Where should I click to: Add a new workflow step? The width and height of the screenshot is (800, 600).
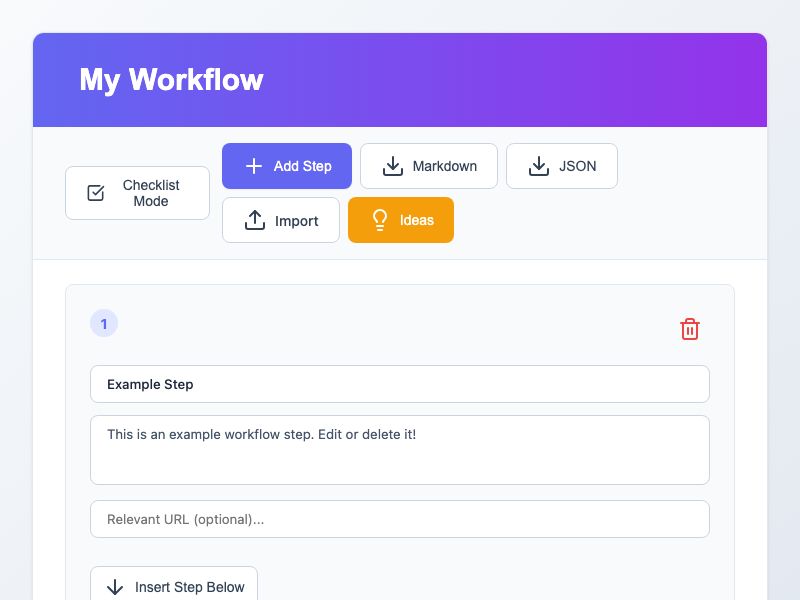coord(287,166)
